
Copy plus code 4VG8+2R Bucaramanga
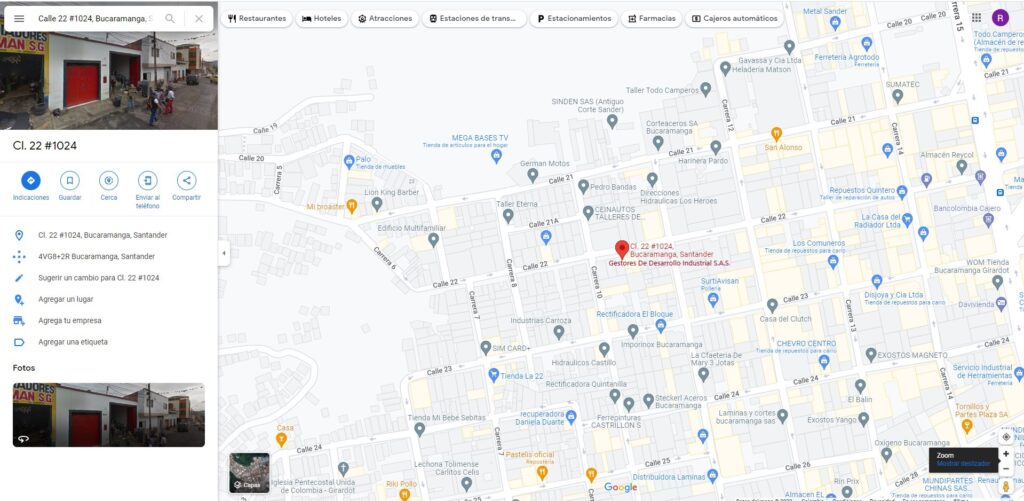[108, 257]
